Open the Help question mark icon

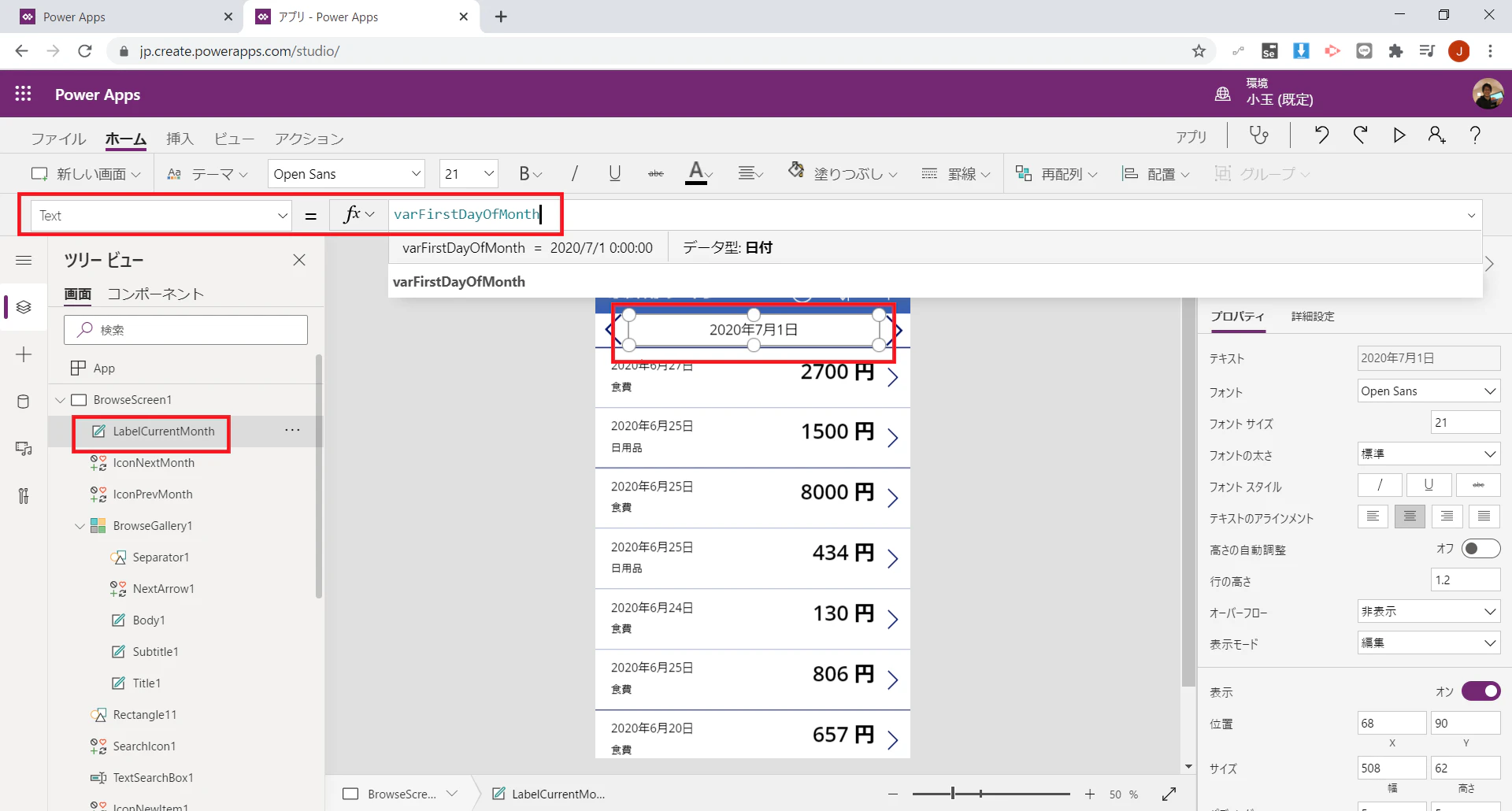coord(1475,135)
